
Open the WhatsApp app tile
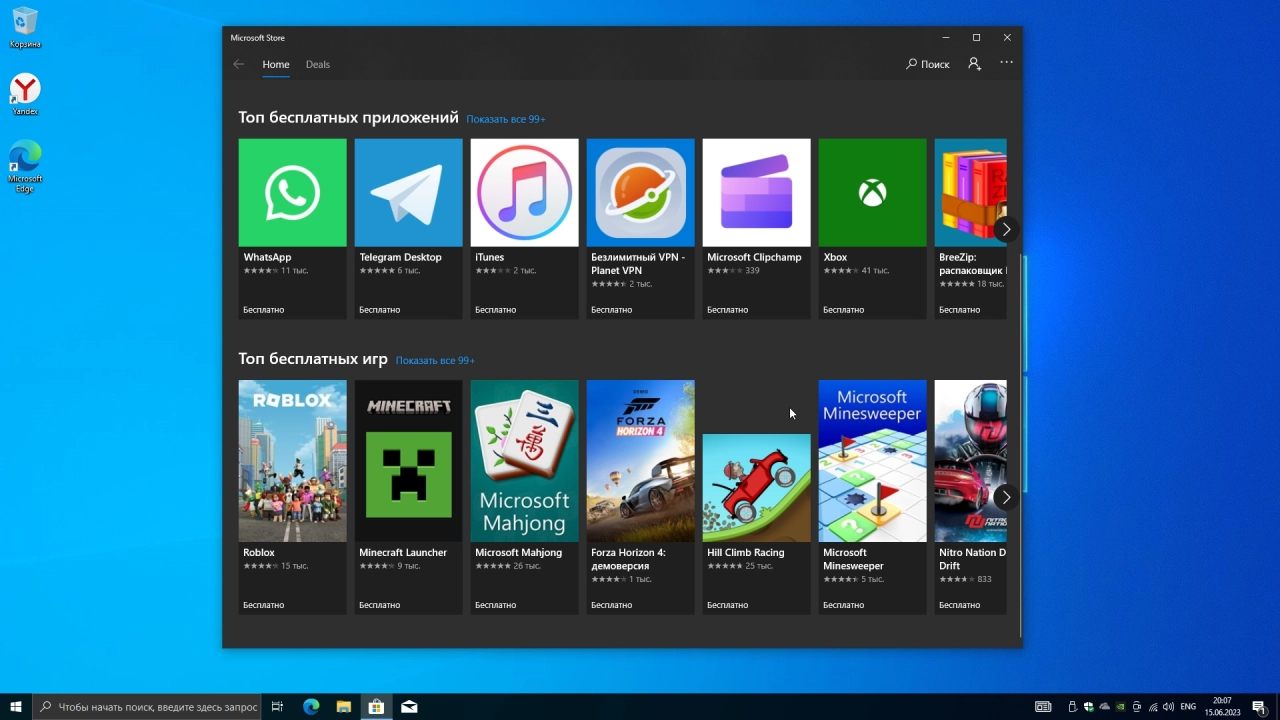292,229
